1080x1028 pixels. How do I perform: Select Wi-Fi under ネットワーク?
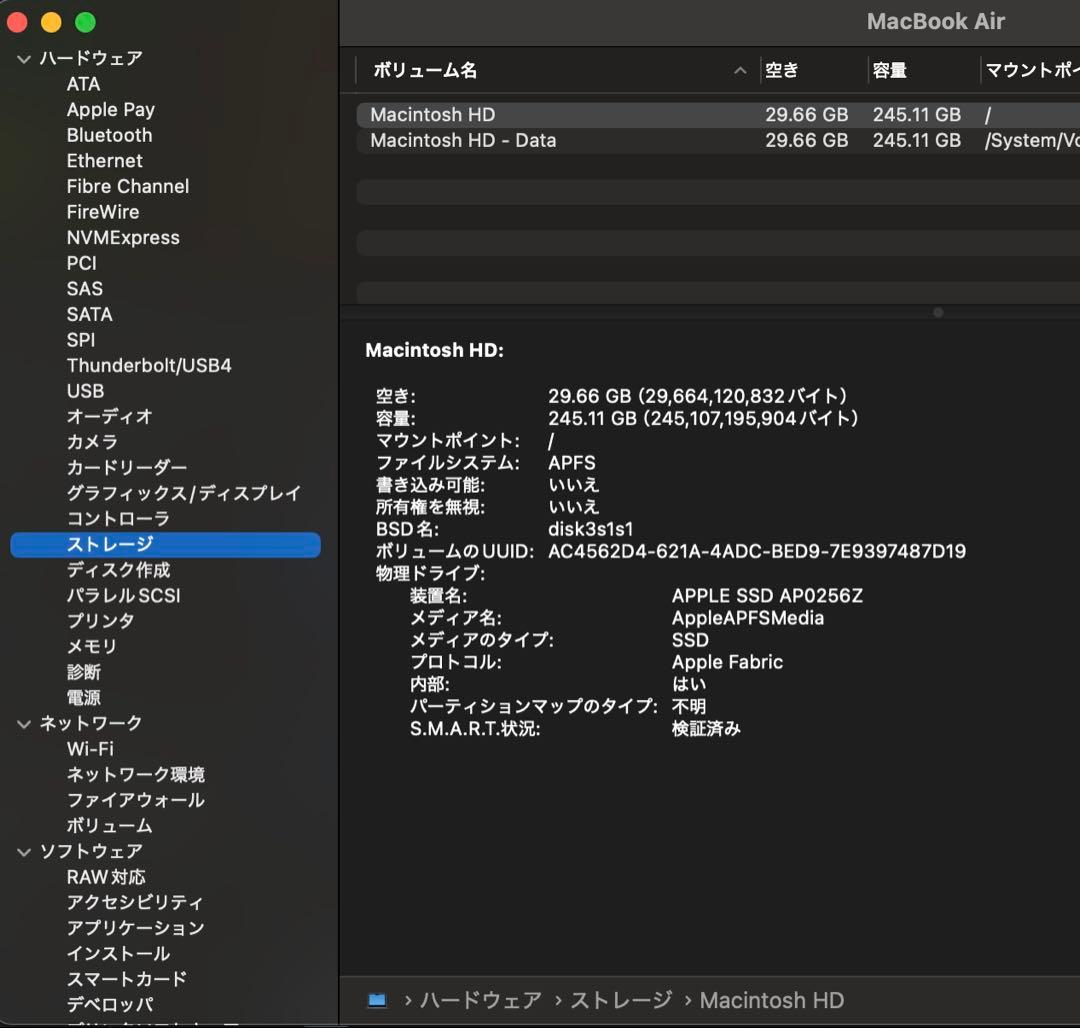tap(91, 749)
